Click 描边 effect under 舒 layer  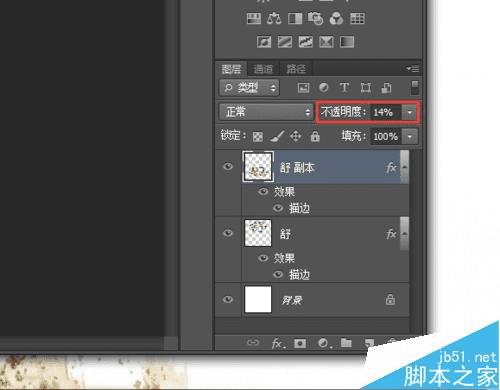tap(299, 275)
